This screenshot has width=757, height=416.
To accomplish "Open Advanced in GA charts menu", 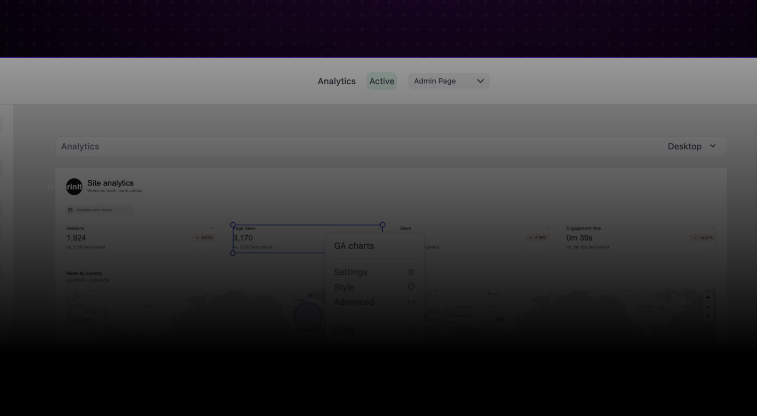I will click(355, 302).
